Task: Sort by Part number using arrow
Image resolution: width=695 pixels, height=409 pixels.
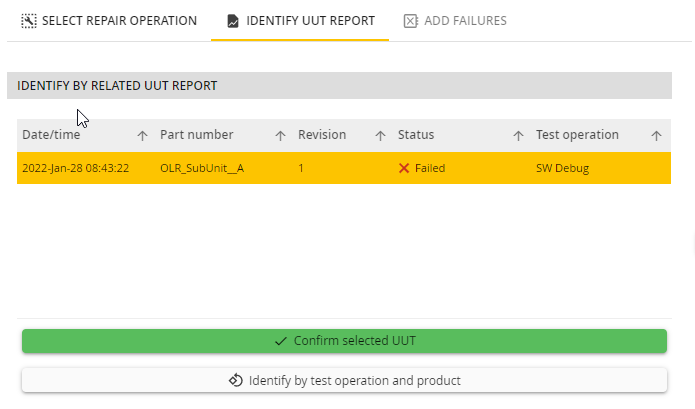Action: coord(280,136)
